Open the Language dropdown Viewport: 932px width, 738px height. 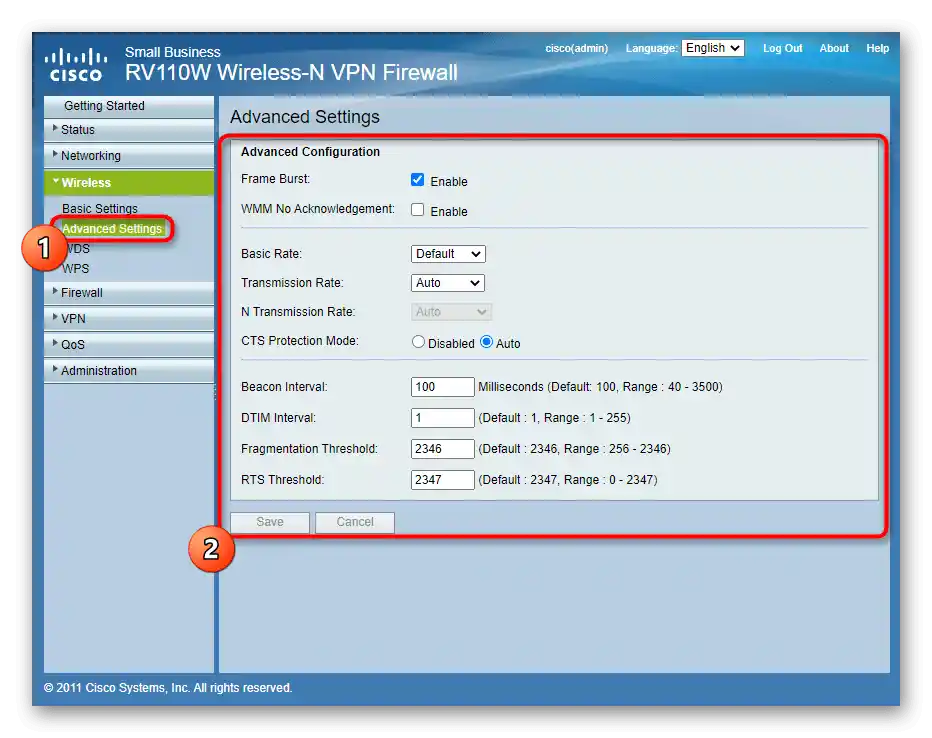713,48
